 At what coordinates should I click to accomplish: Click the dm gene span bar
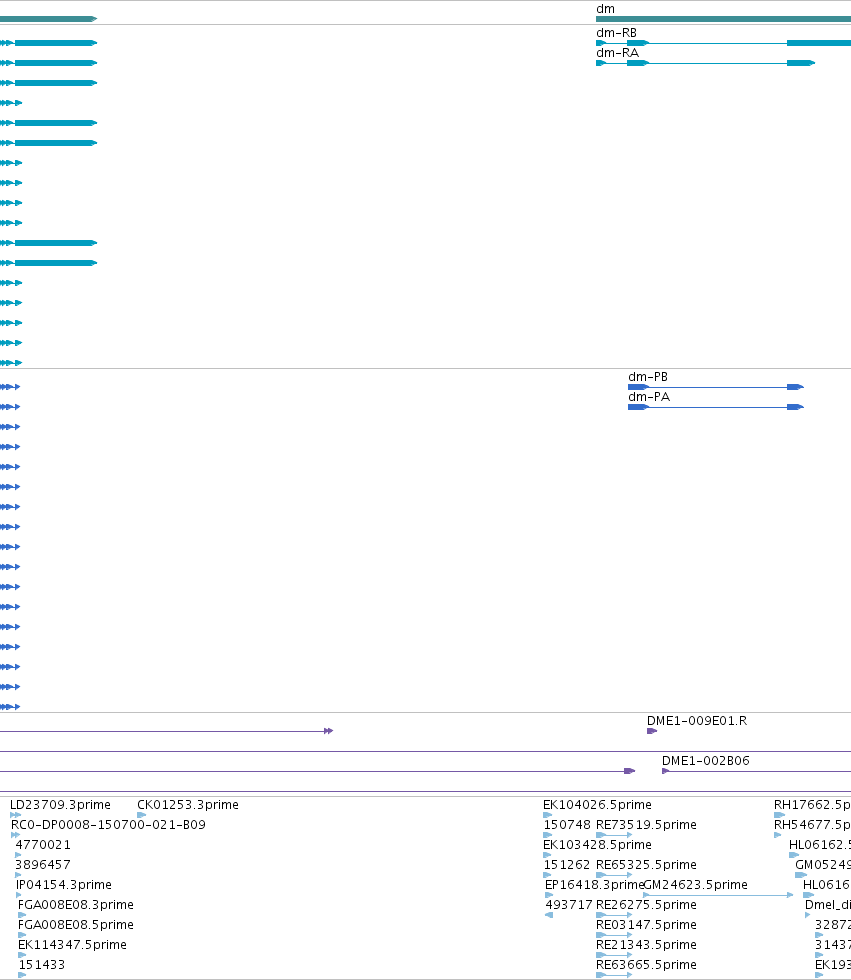(x=724, y=19)
